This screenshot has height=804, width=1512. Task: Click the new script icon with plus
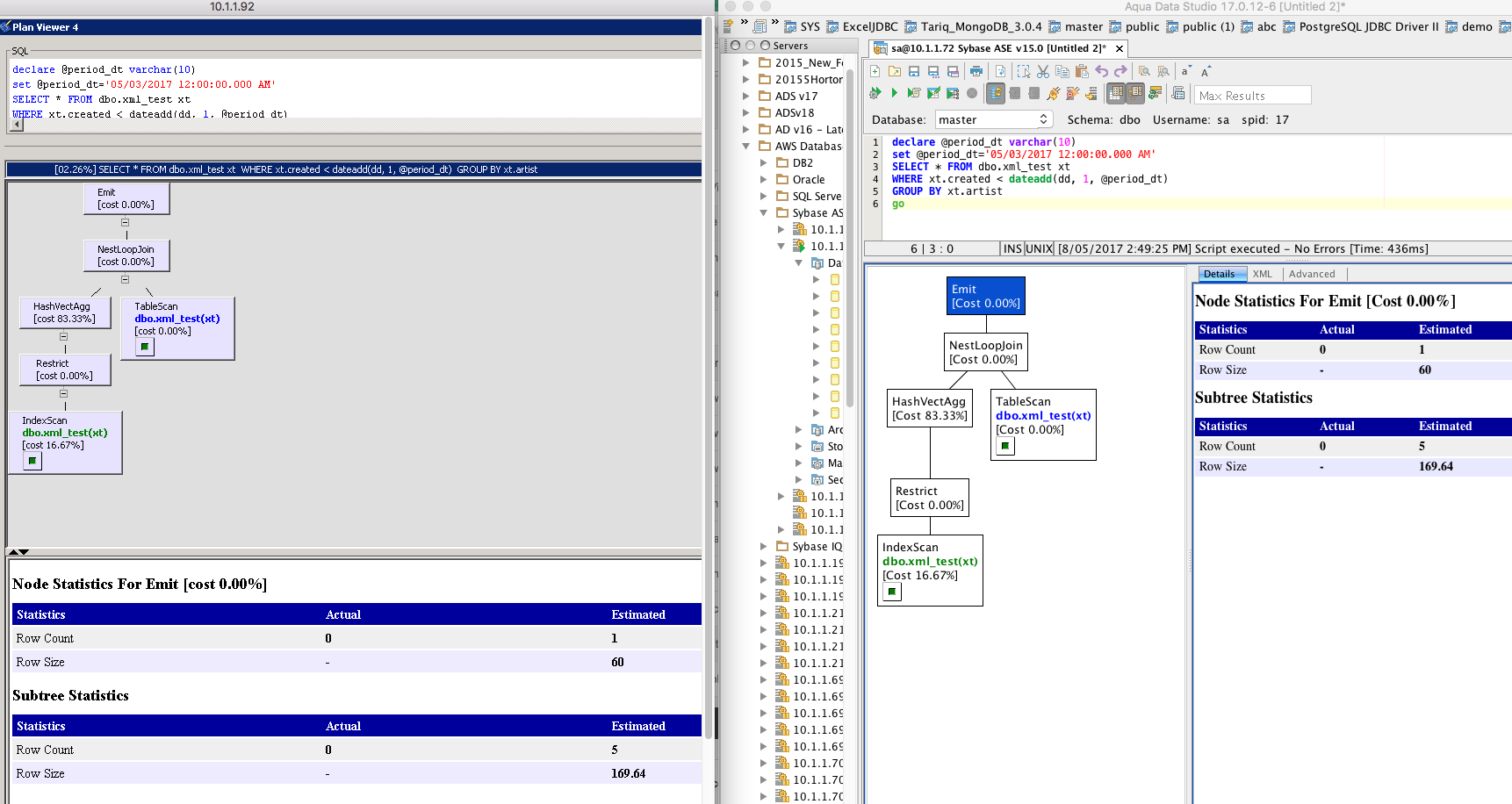pos(875,71)
